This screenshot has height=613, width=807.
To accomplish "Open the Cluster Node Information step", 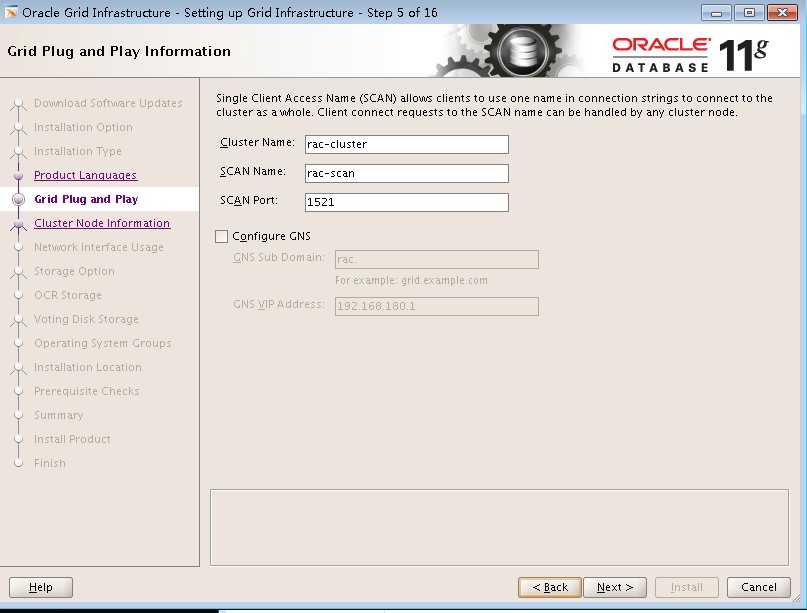I will coord(102,223).
